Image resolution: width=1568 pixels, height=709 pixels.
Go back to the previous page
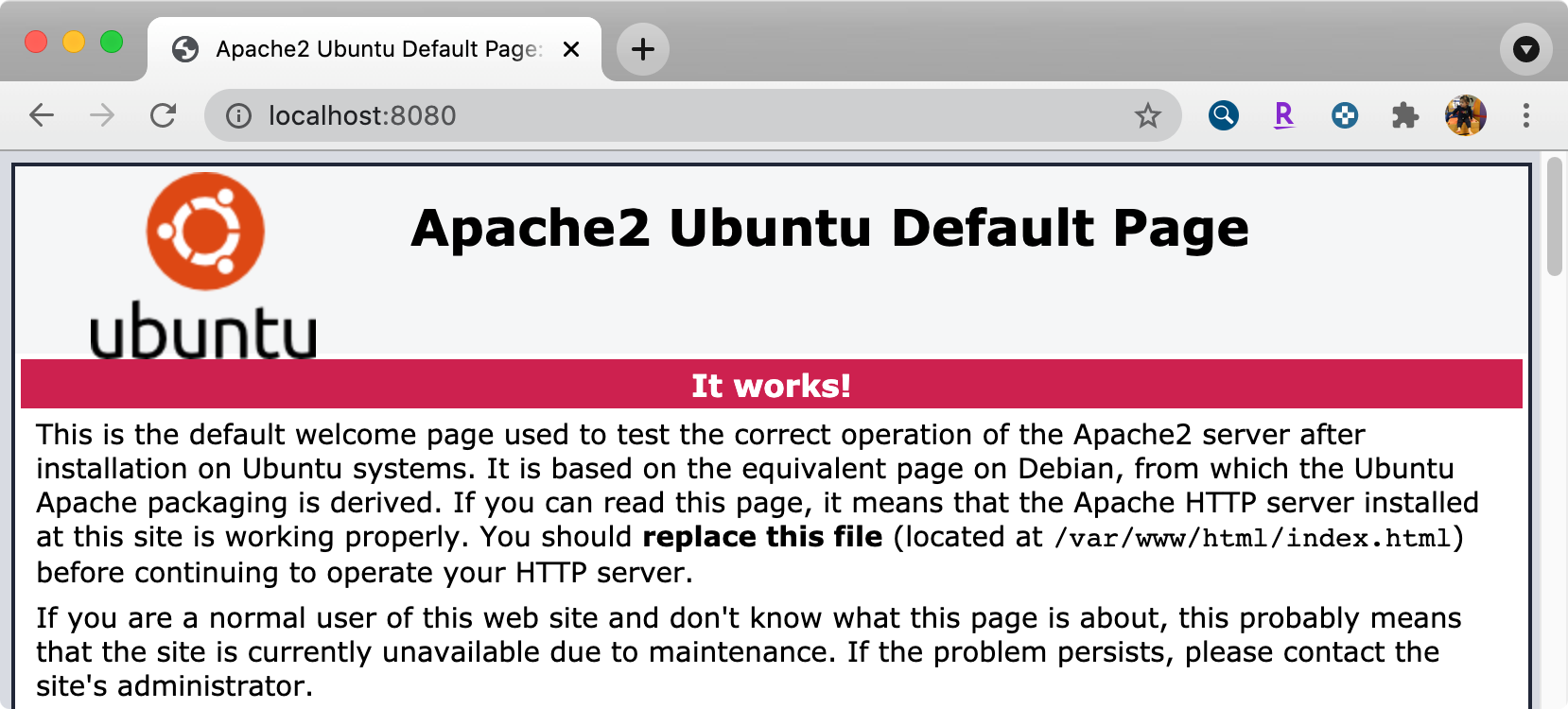(x=42, y=115)
